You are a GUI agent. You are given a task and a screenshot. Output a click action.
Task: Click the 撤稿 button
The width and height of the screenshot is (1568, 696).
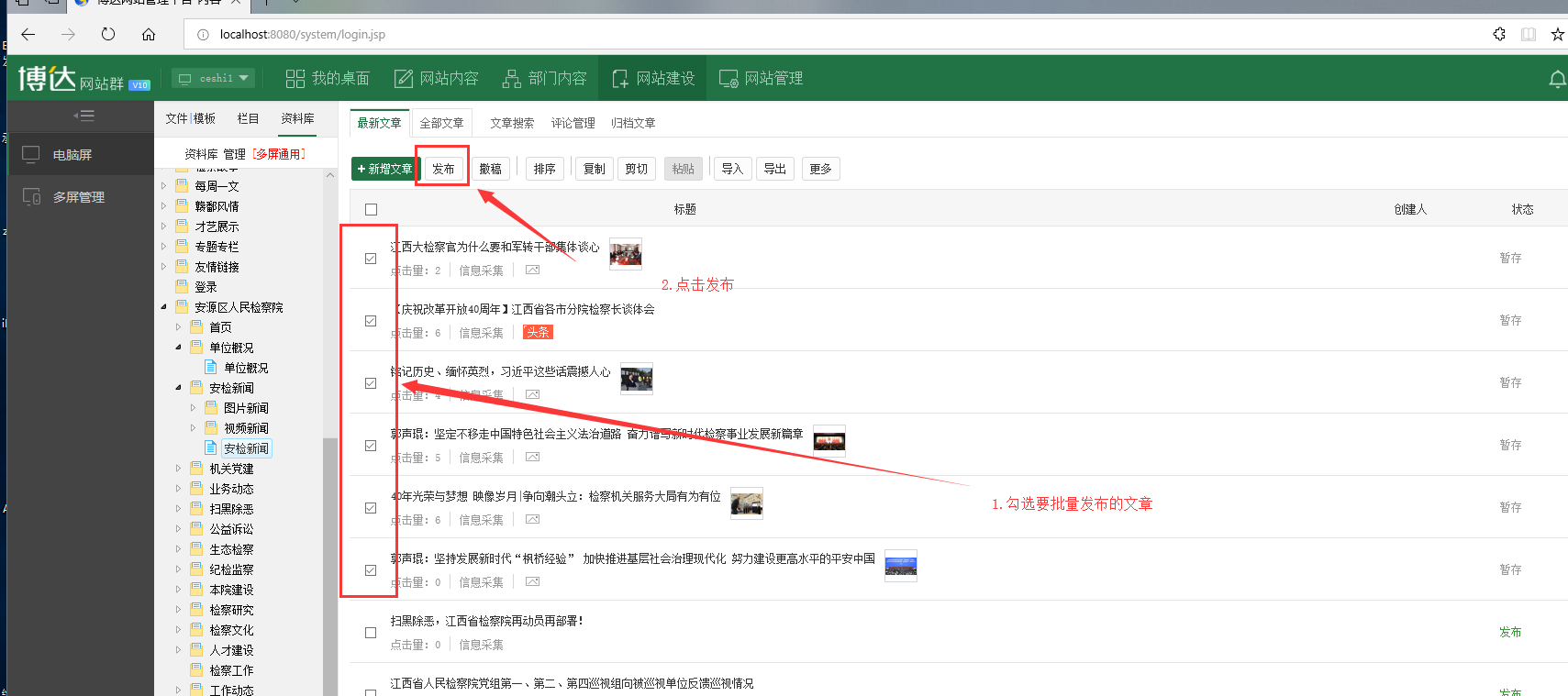tap(491, 169)
